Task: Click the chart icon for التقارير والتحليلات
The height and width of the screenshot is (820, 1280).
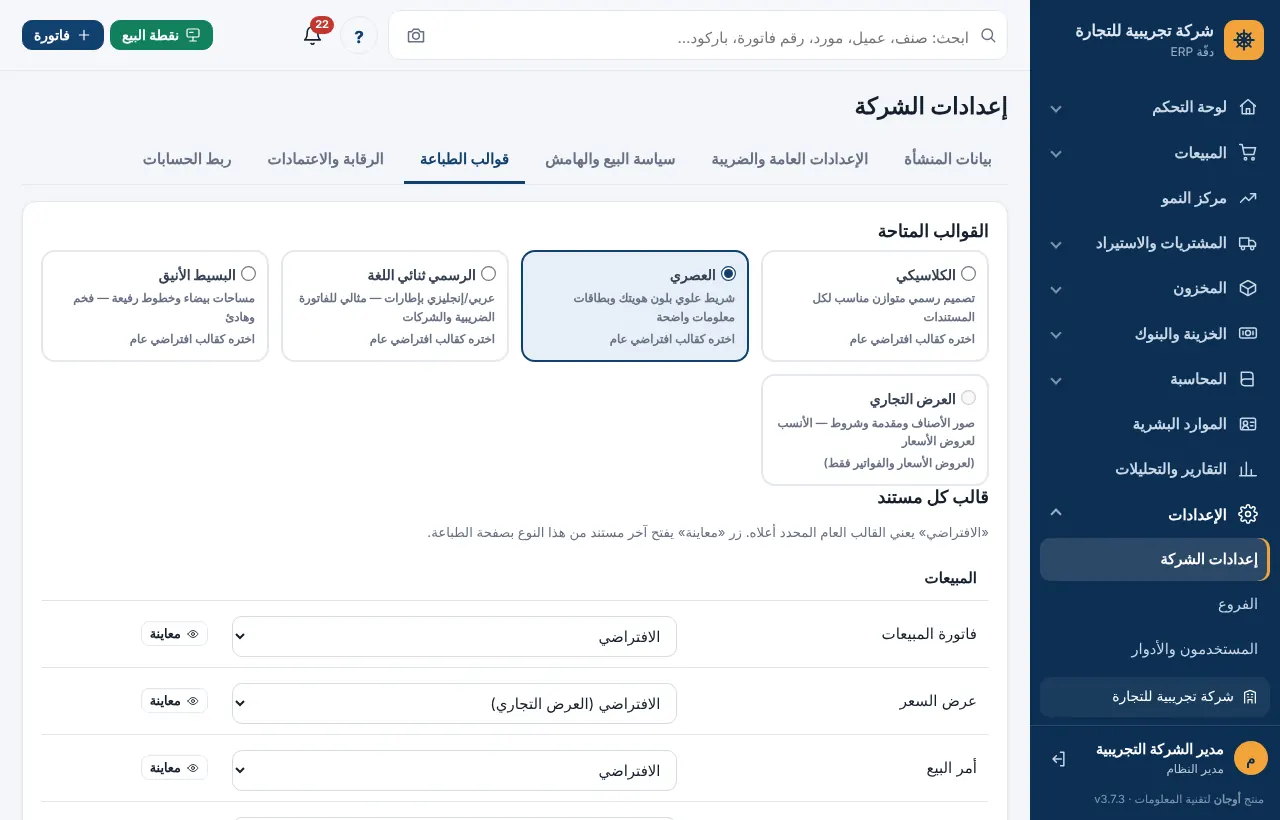Action: [1247, 469]
